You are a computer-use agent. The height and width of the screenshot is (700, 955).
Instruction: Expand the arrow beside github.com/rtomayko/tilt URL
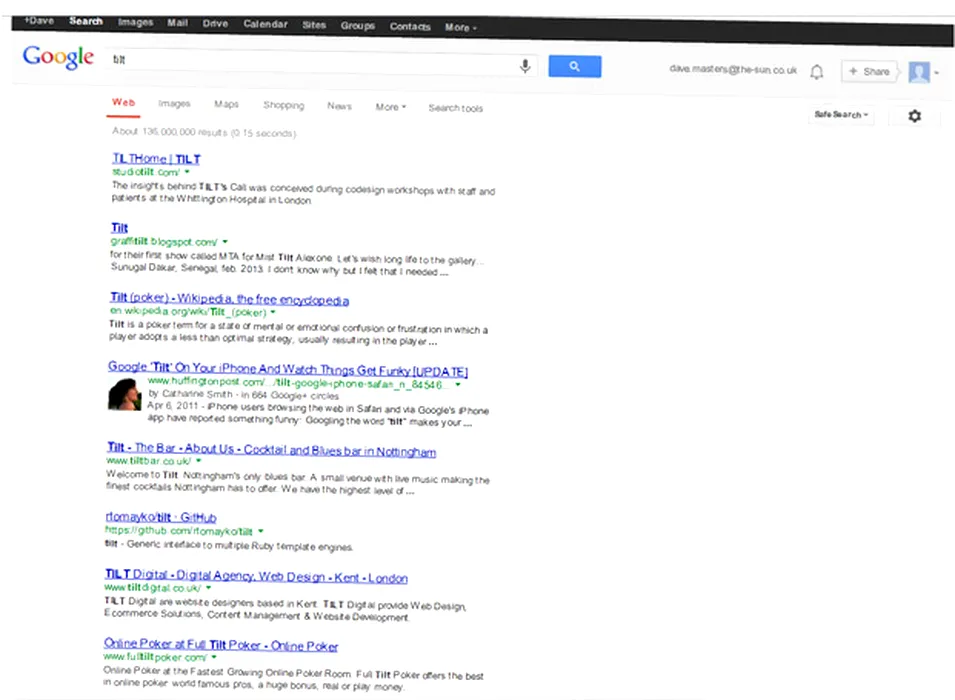pos(260,531)
